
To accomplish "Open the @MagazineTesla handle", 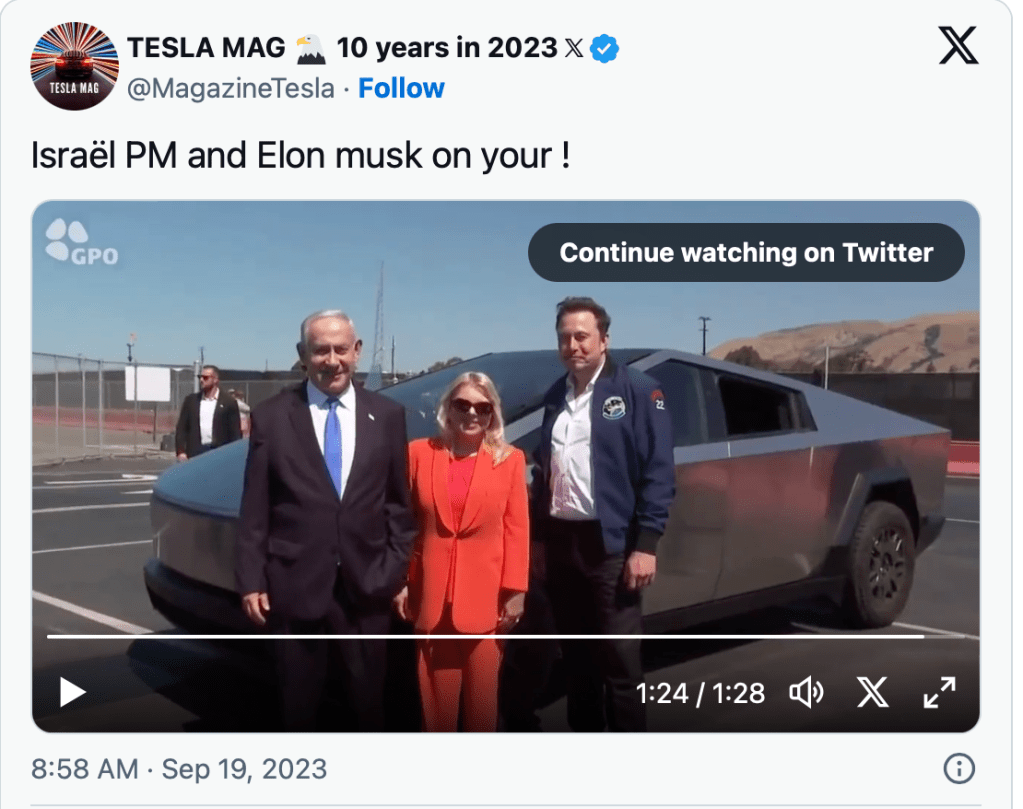I will coord(230,88).
